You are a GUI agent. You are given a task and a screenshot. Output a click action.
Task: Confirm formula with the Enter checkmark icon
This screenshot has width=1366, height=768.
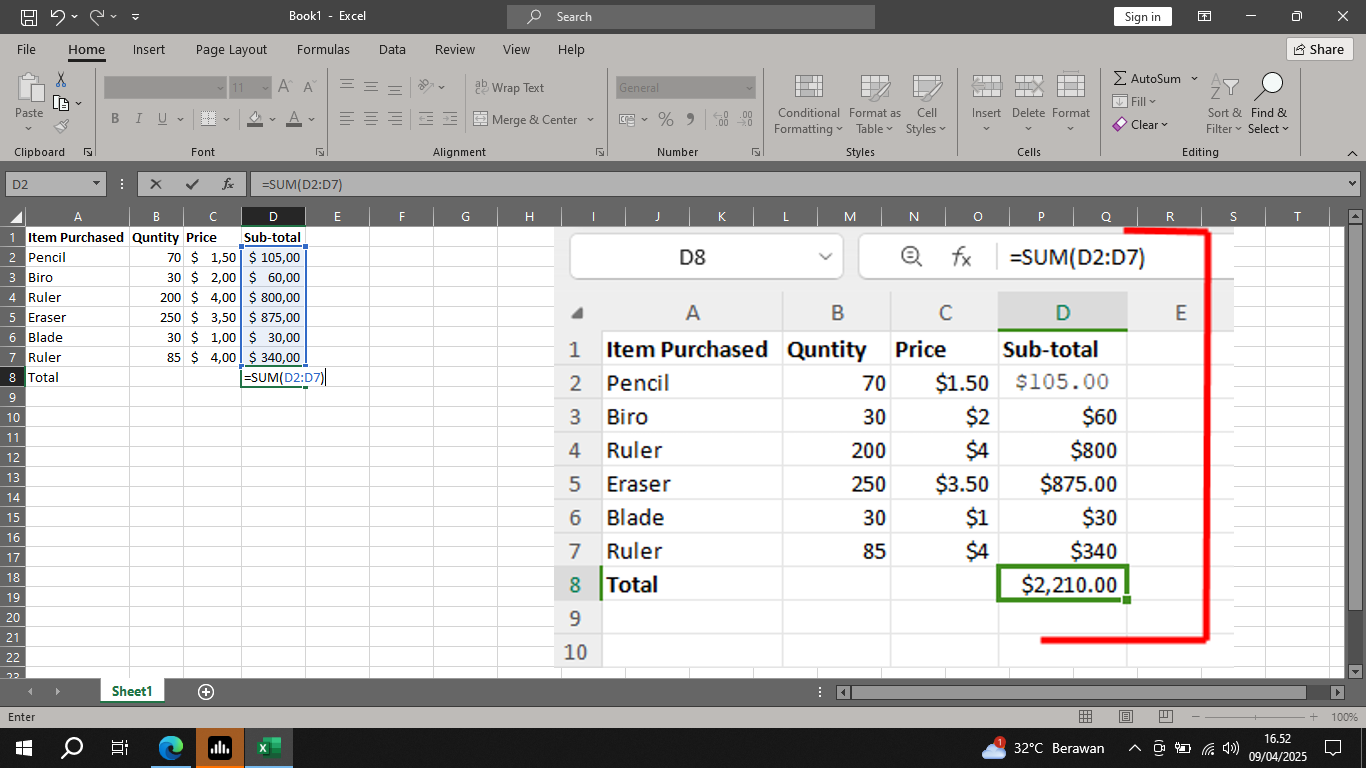192,184
